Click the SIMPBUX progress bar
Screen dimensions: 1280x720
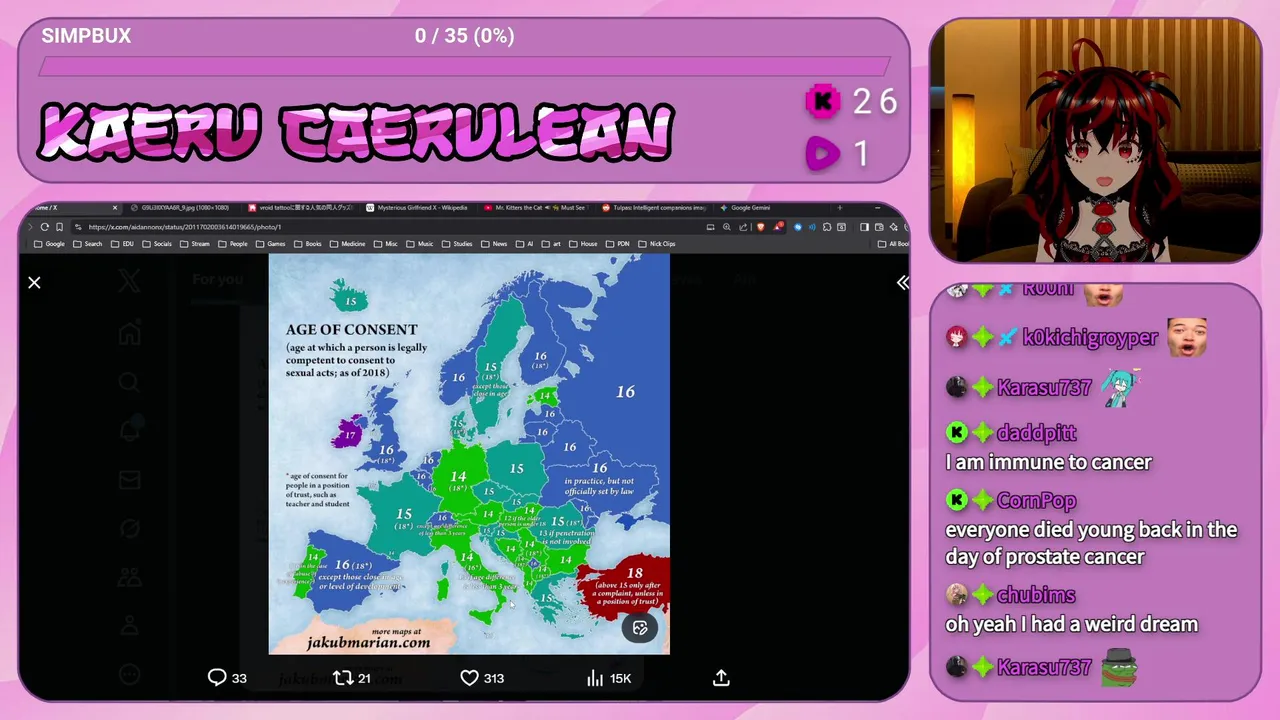464,67
